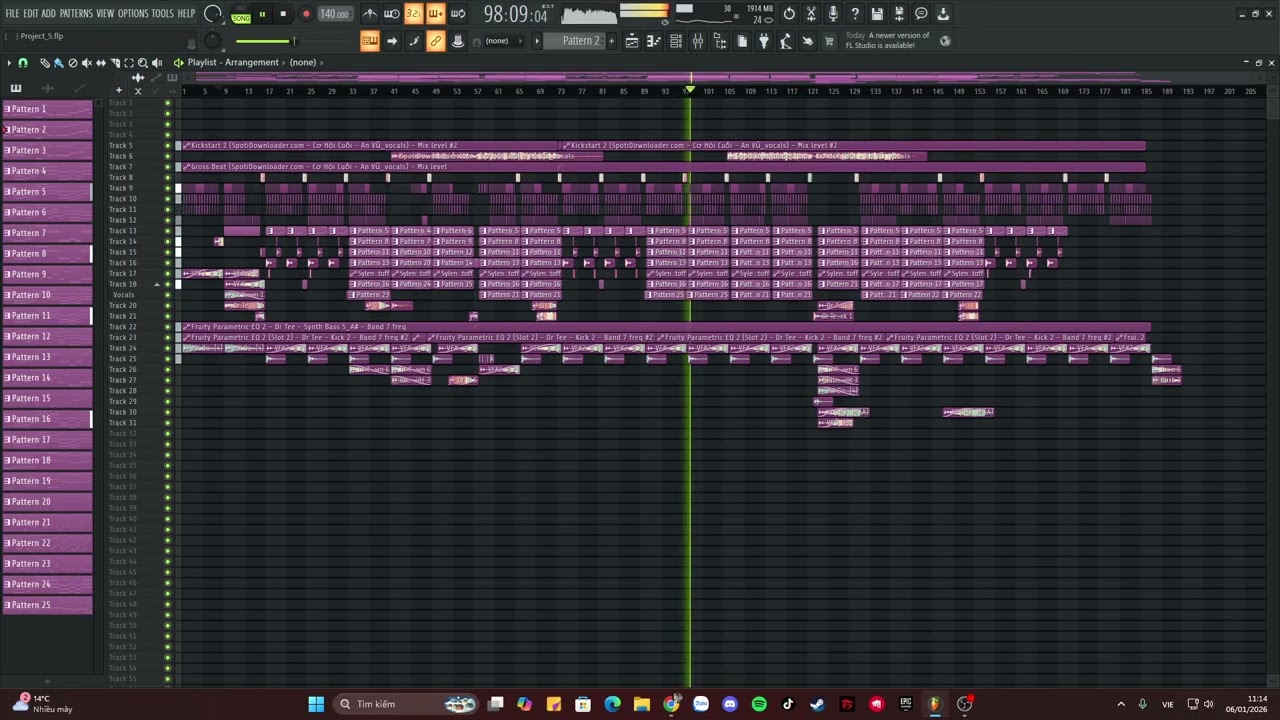Viewport: 1280px width, 720px height.
Task: Open the Playlist view button
Action: pyautogui.click(x=632, y=41)
